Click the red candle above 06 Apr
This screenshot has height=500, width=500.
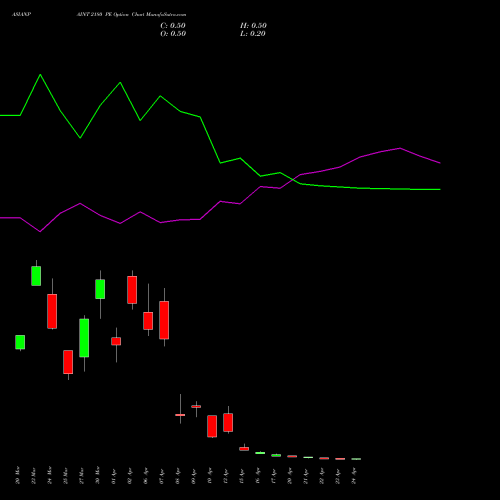pyautogui.click(x=148, y=321)
